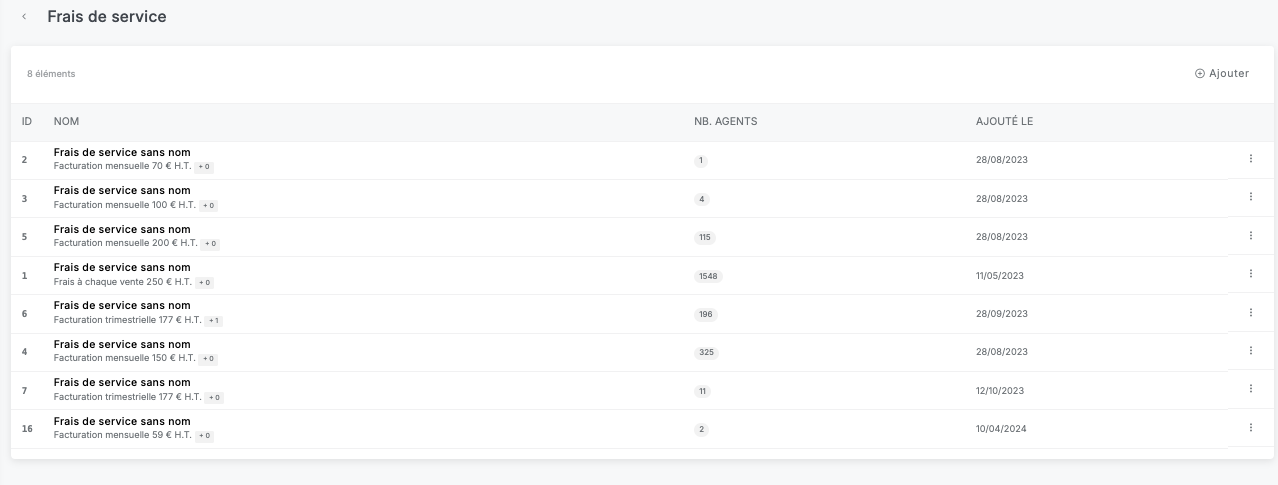Open the three-dot menu for row ID 3

click(1250, 197)
